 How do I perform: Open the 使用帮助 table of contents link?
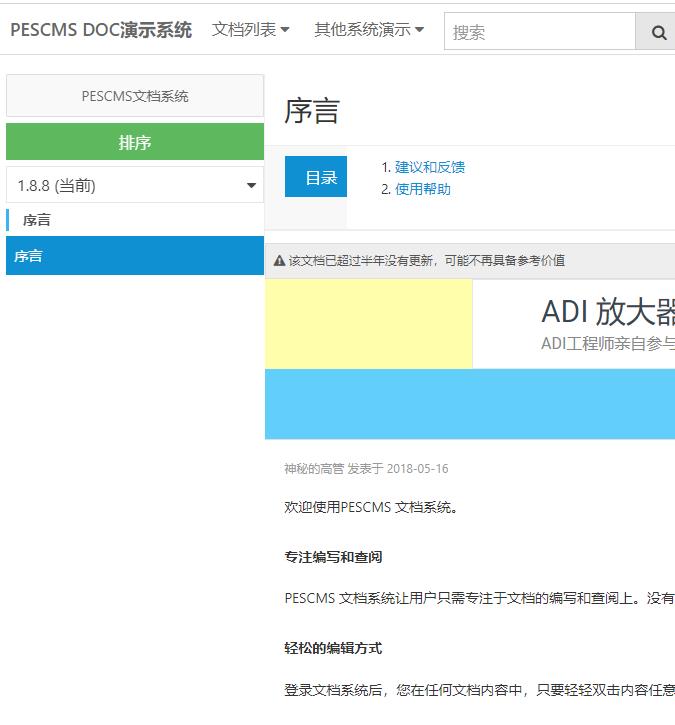(422, 188)
